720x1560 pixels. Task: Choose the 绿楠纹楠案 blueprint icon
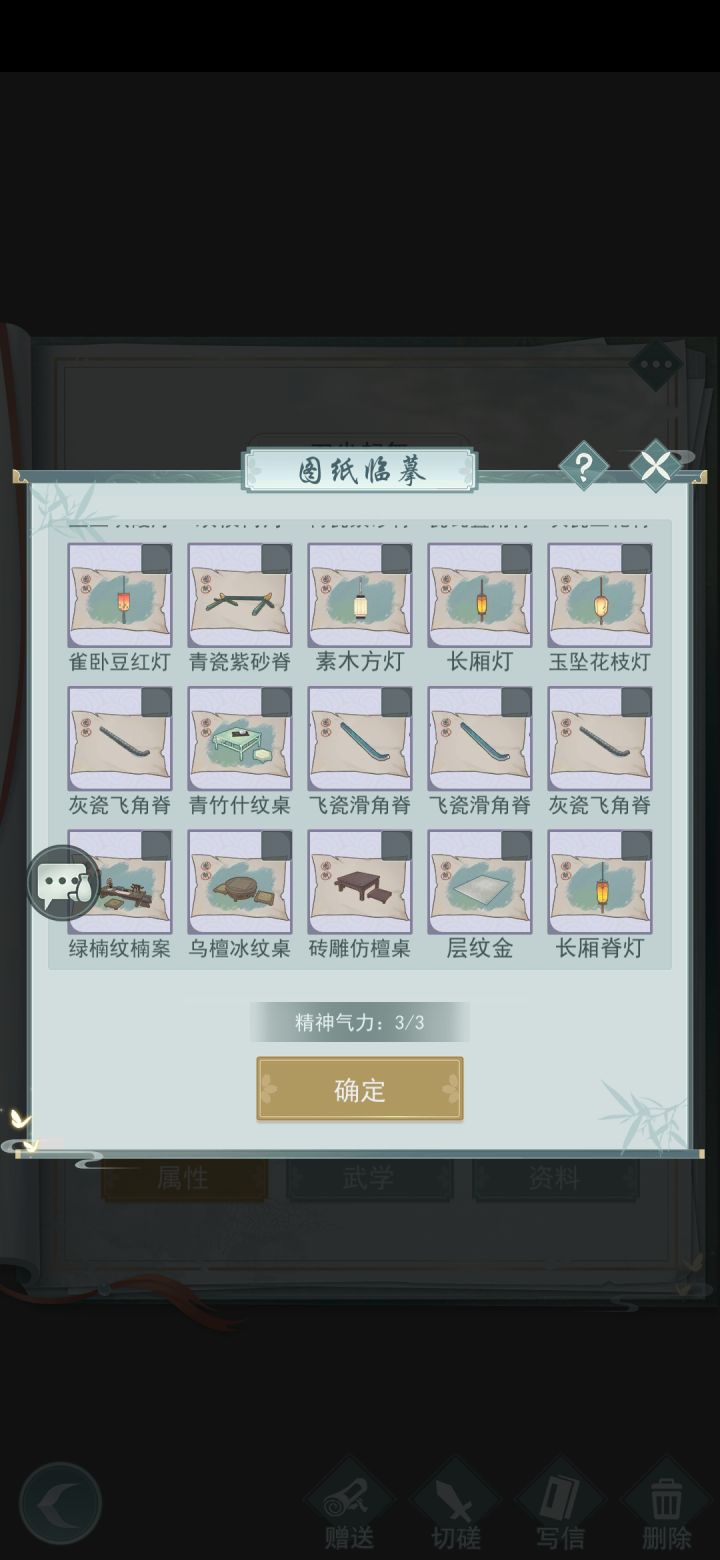tap(120, 881)
